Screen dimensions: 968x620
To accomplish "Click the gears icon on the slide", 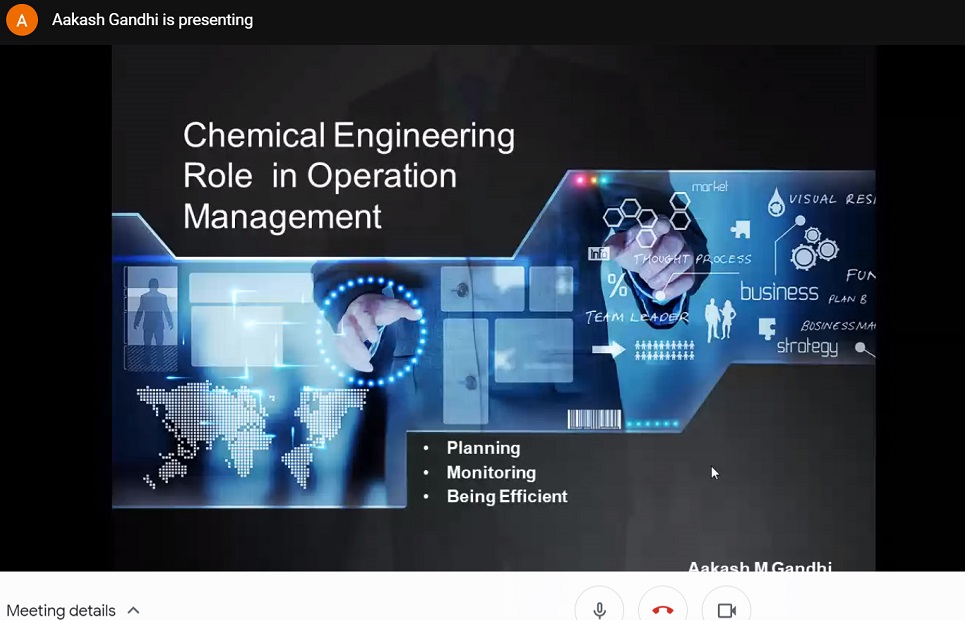I will (813, 246).
